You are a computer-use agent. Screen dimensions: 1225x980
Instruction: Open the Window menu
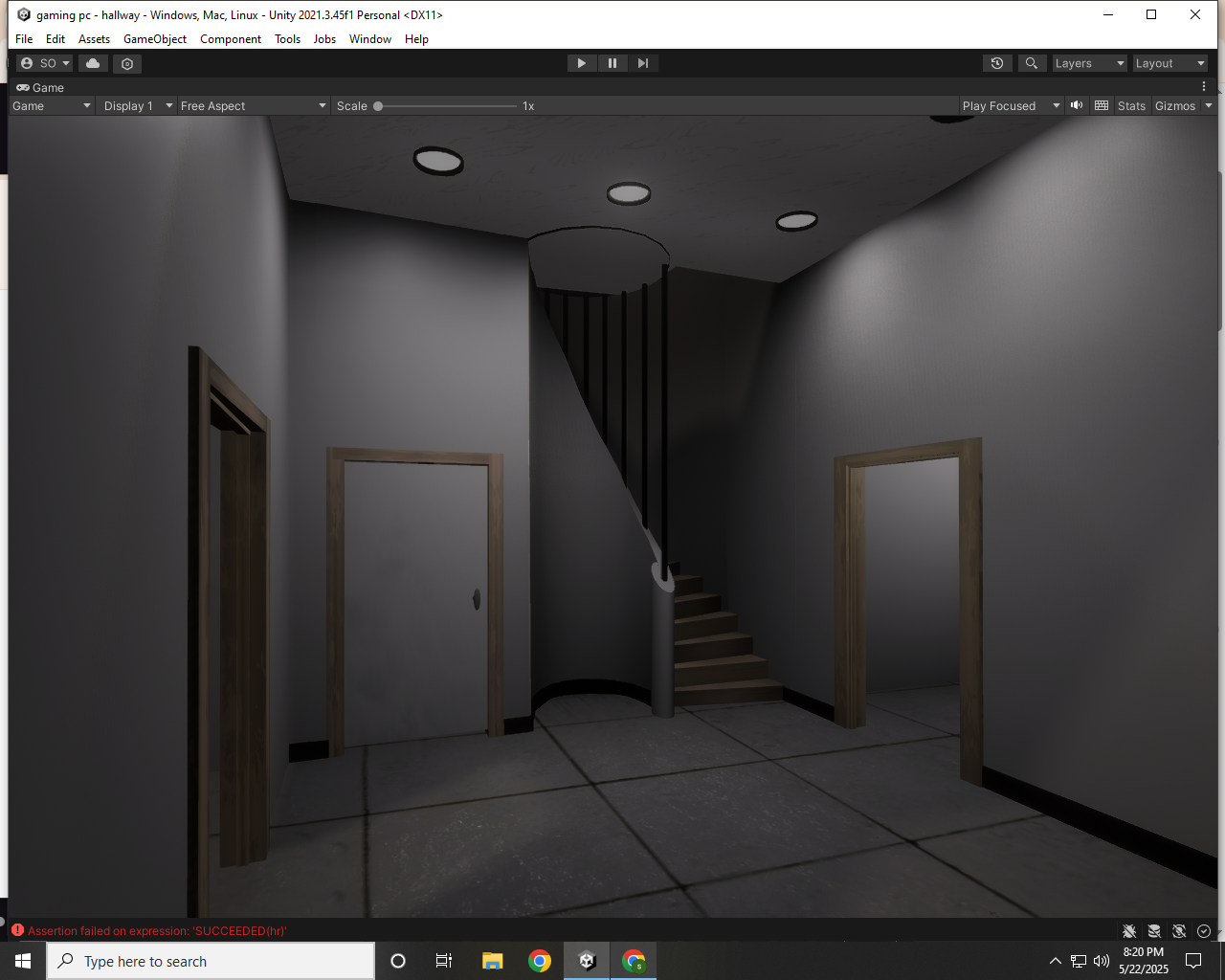[370, 39]
